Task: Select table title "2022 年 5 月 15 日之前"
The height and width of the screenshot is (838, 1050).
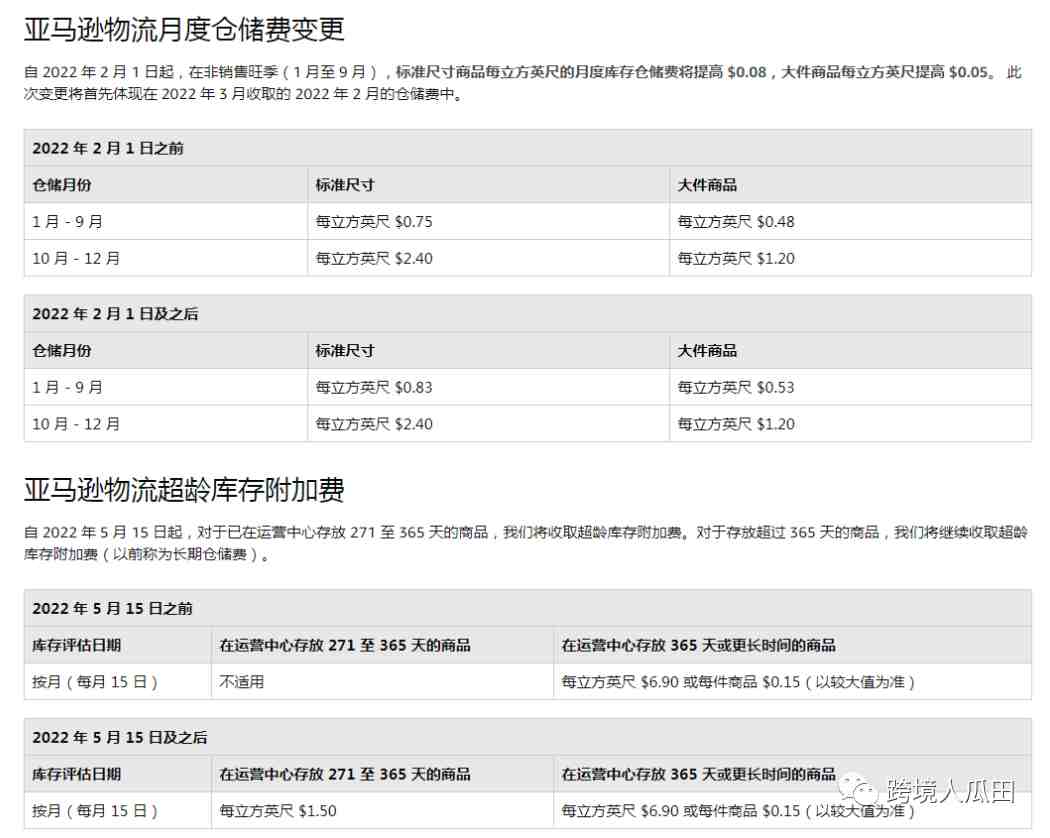Action: [x=112, y=608]
